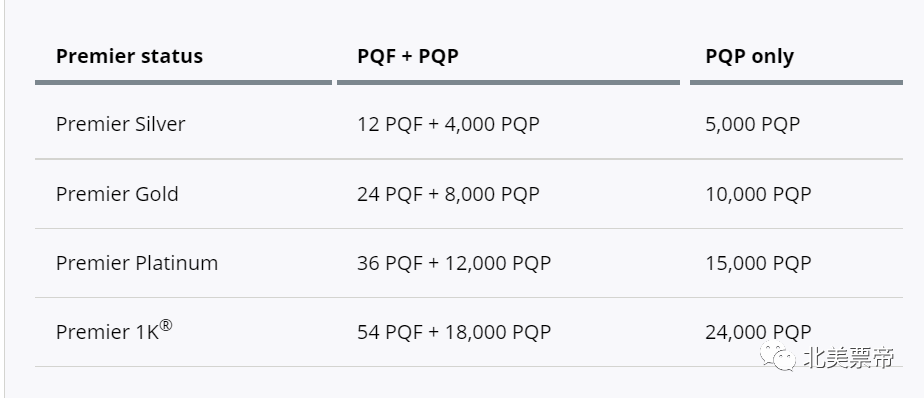Click the 10,000 PQP value

tap(758, 194)
